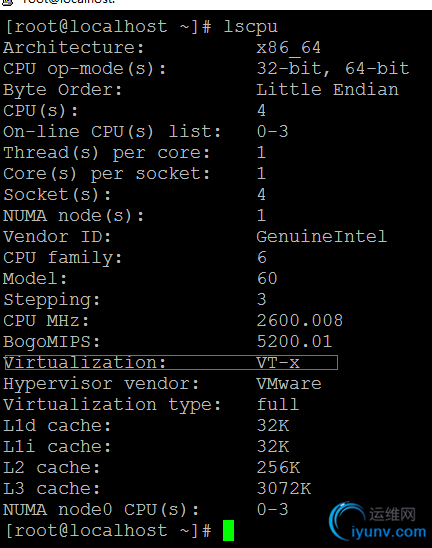Screen dimensions: 432x548
Task: Click the terminal window icon in title bar
Action: 7,2
